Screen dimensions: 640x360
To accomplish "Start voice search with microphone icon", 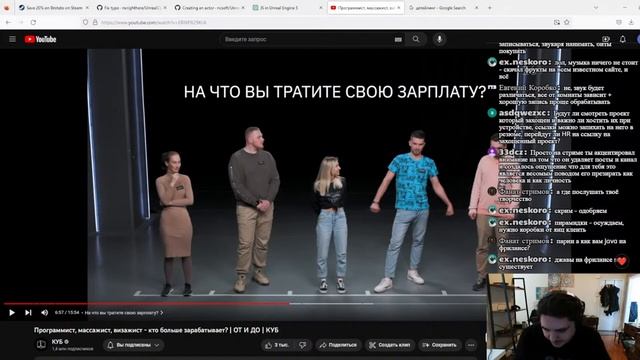I will click(x=439, y=39).
